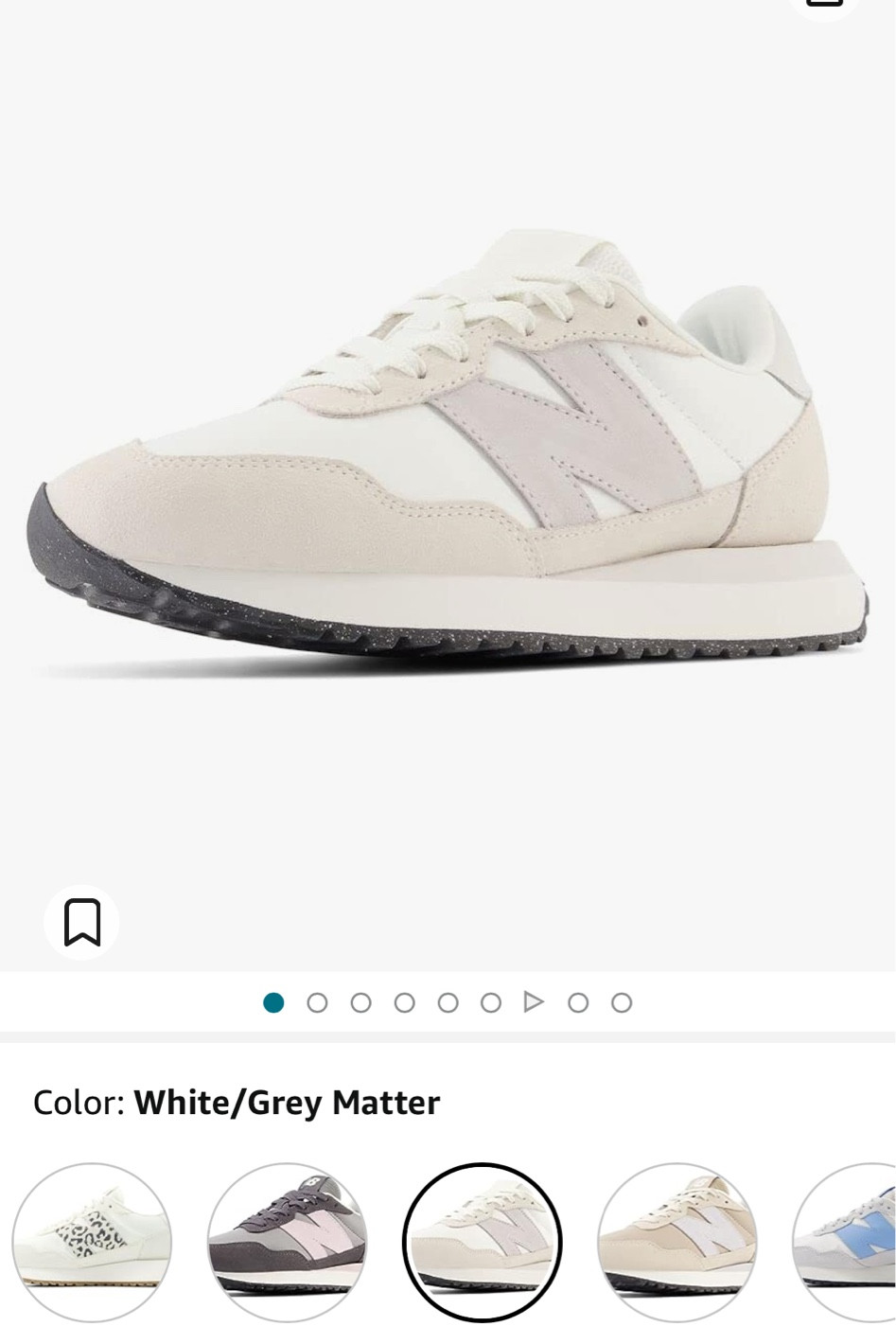Tap the bookmark save icon
896x1344 pixels.
click(81, 922)
